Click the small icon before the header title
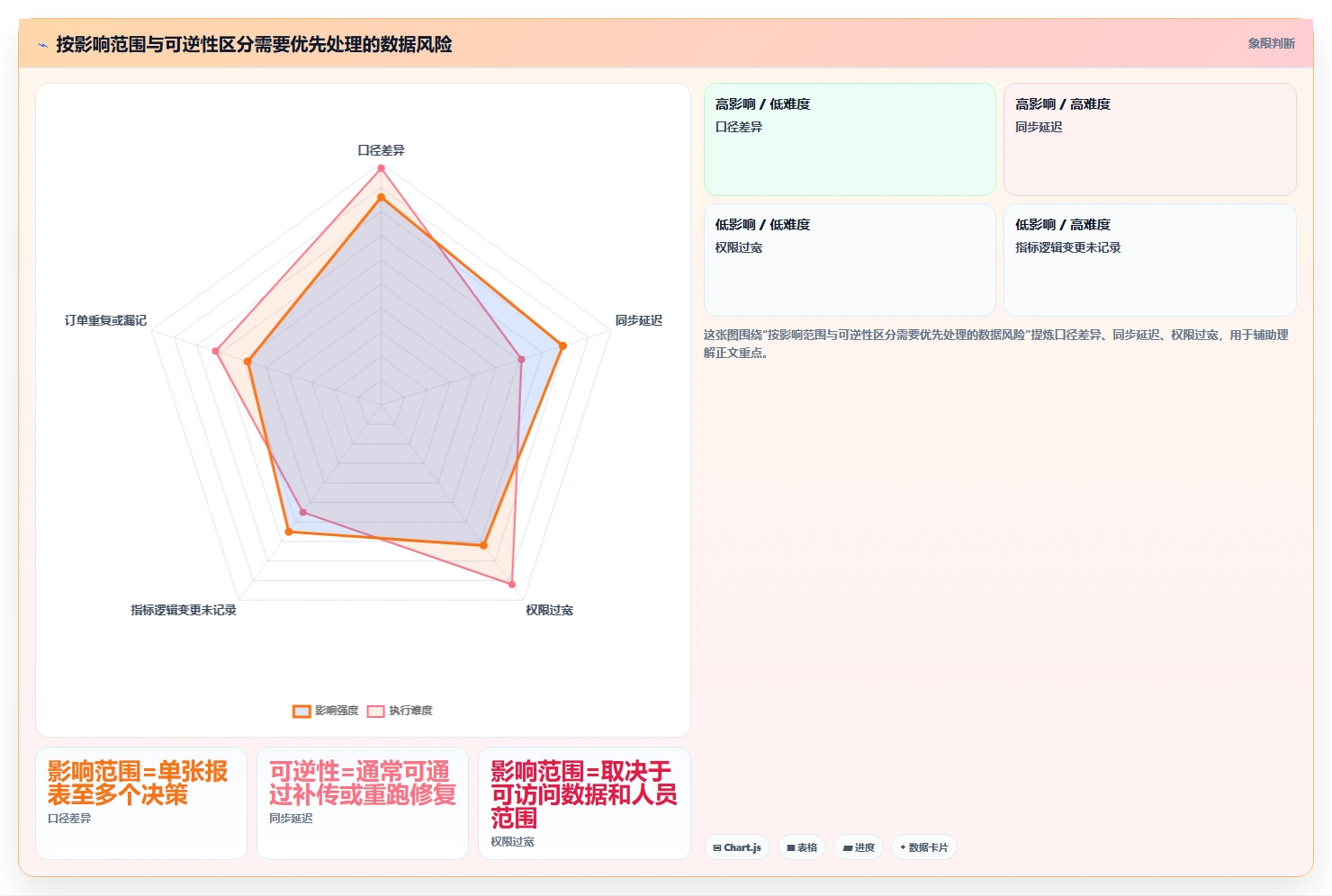The width and height of the screenshot is (1332, 896). coord(42,44)
